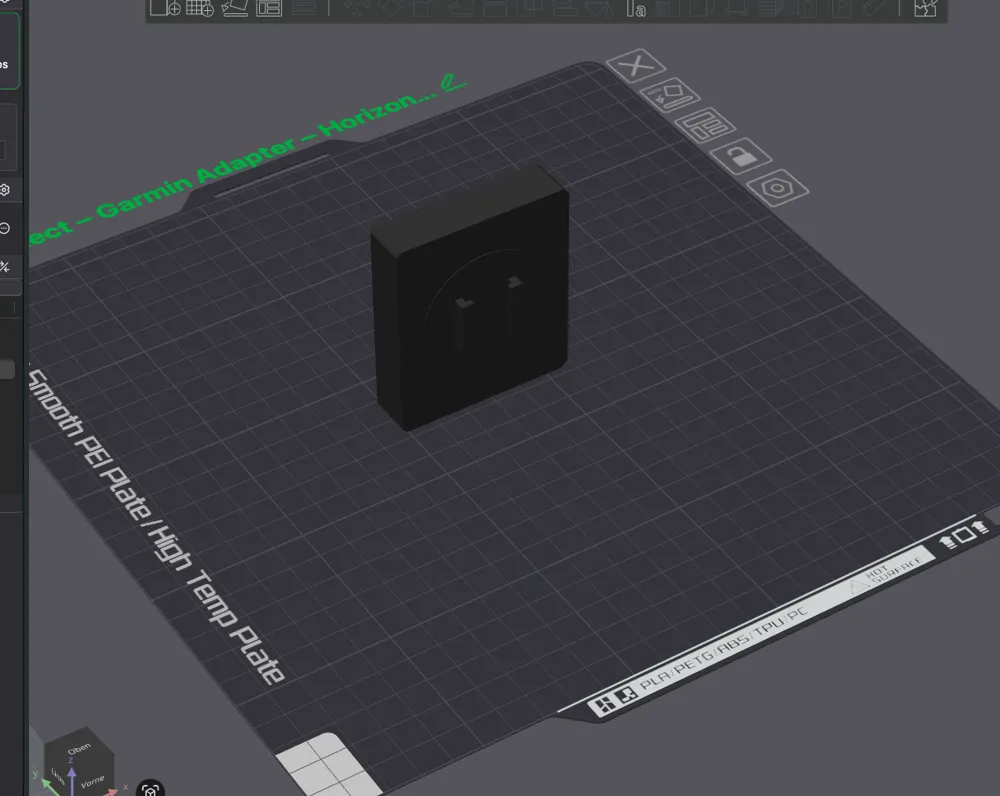Select the black adapter model on plate
This screenshot has height=796, width=1000.
pos(470,299)
